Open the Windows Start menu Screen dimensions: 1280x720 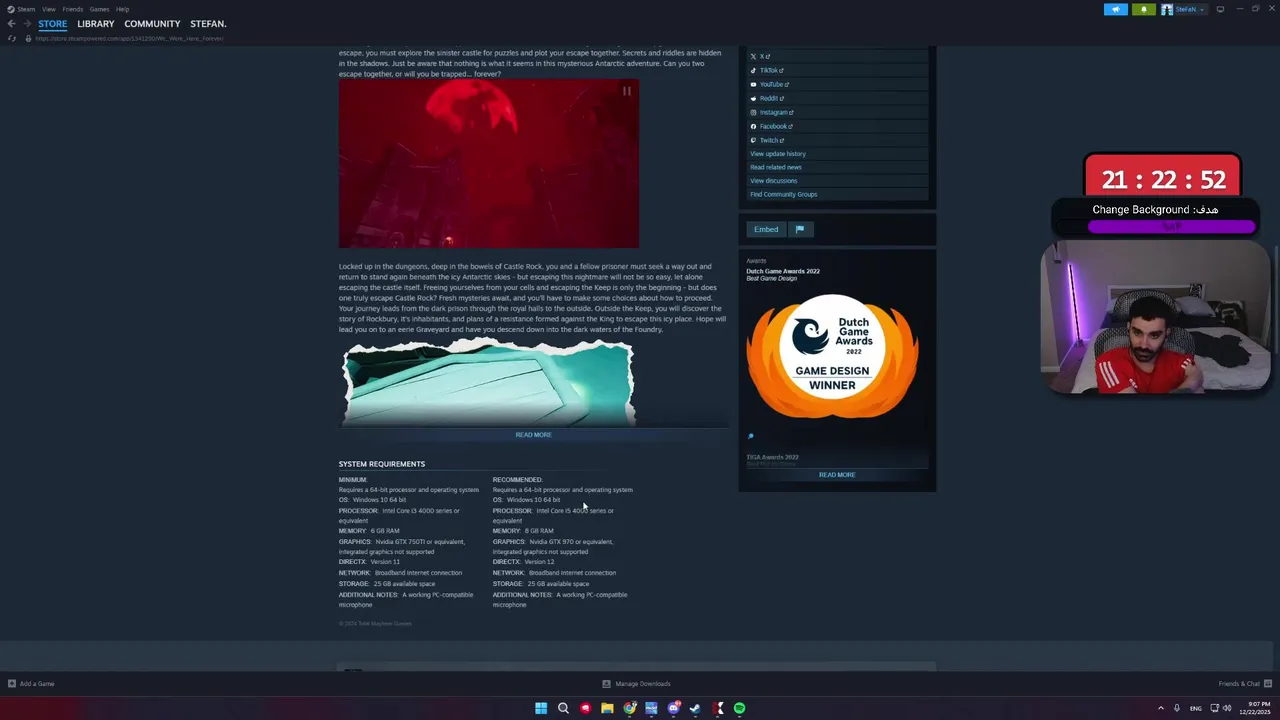[x=541, y=708]
